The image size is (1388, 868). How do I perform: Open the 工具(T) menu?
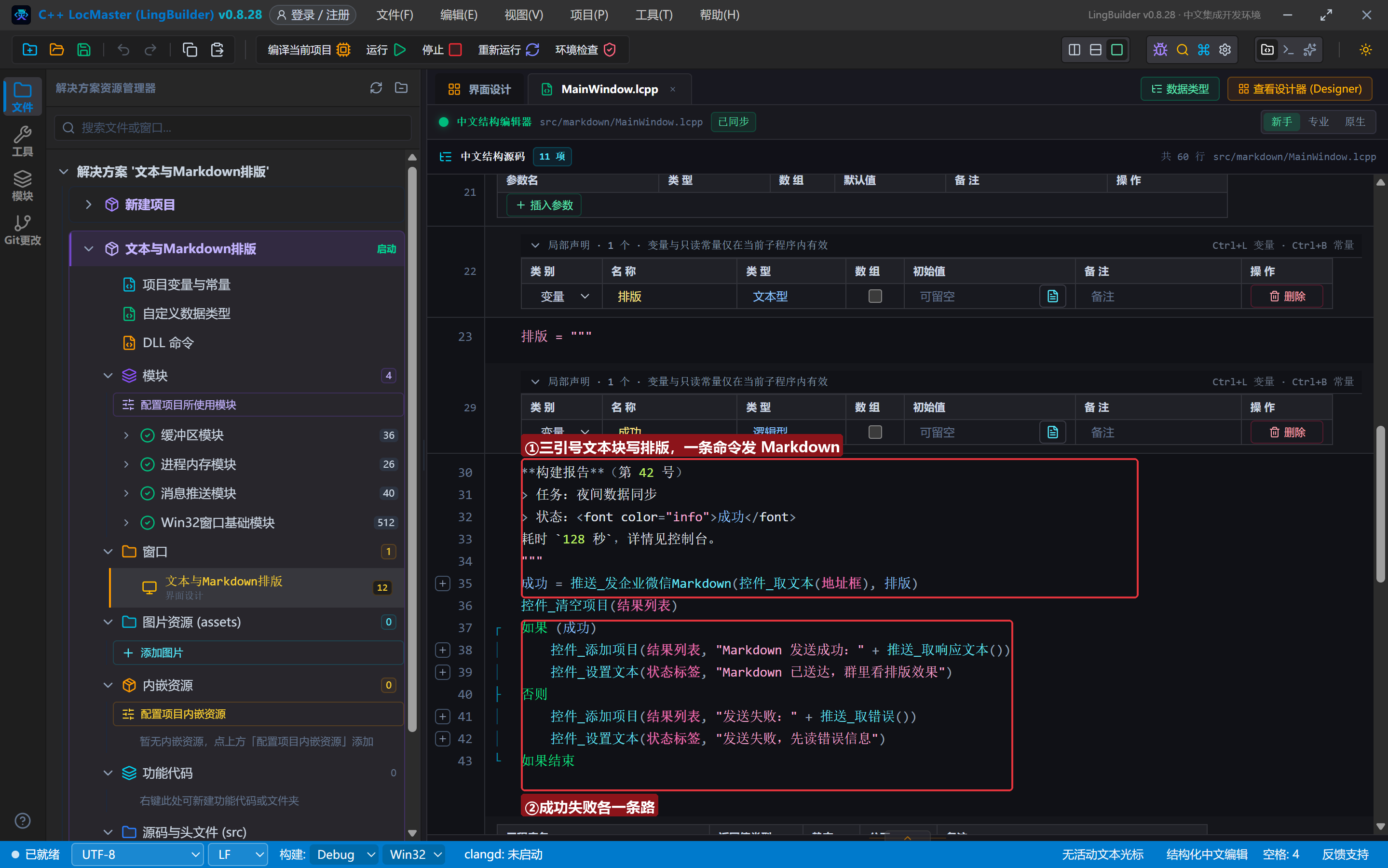(654, 15)
